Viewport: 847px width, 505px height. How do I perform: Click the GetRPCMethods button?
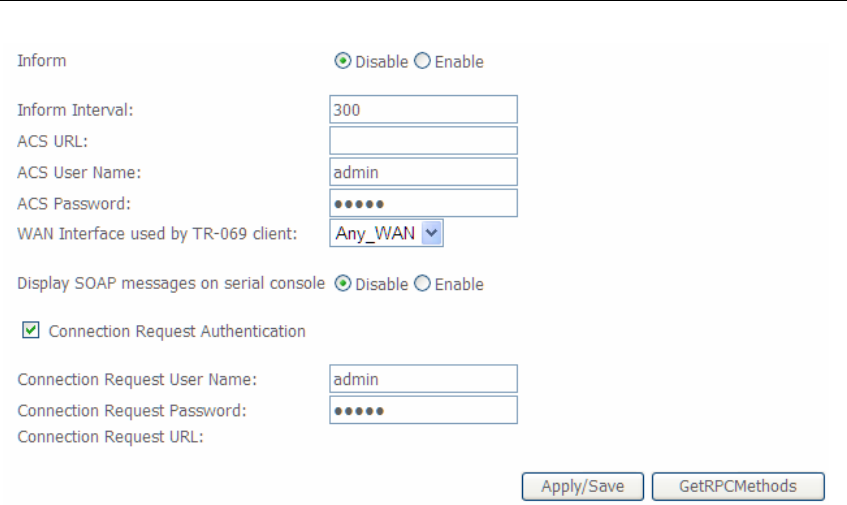tap(738, 486)
